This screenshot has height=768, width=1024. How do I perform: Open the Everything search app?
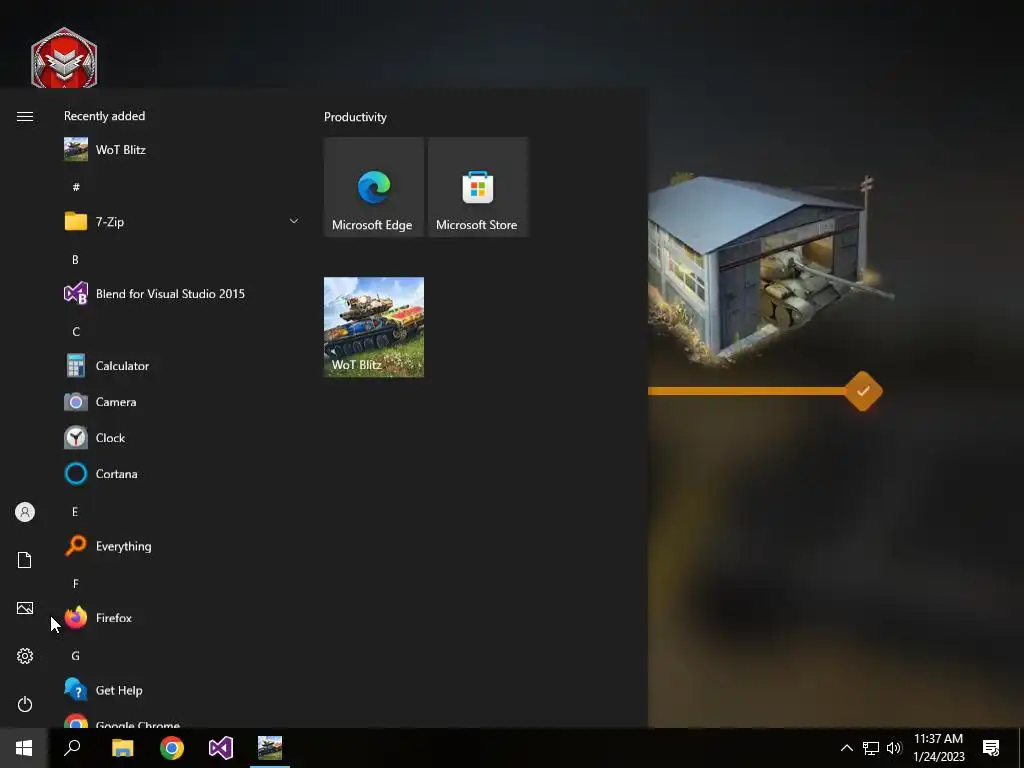(180, 546)
